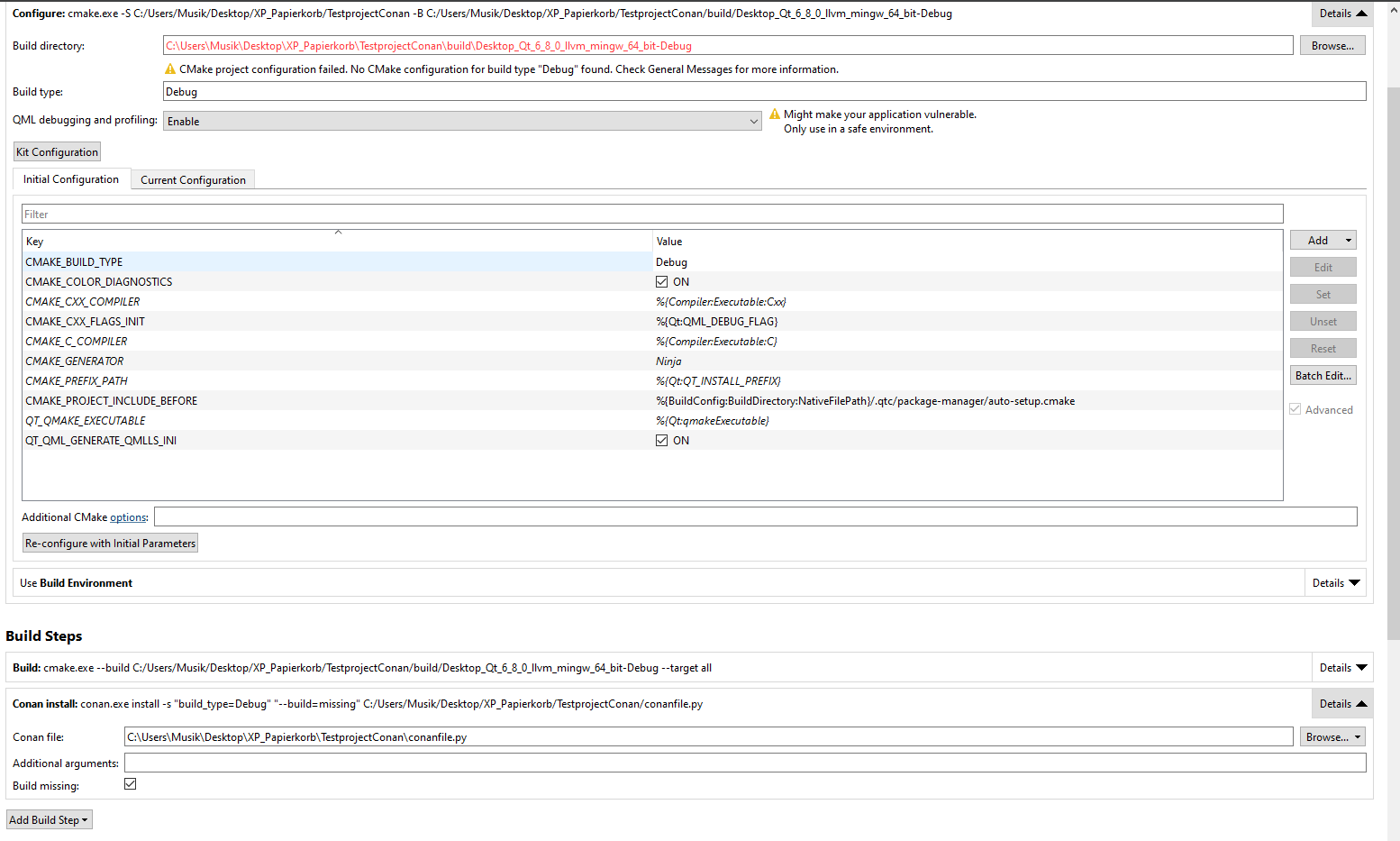The width and height of the screenshot is (1400, 841).
Task: Open the Add Build Step menu
Action: [x=50, y=820]
